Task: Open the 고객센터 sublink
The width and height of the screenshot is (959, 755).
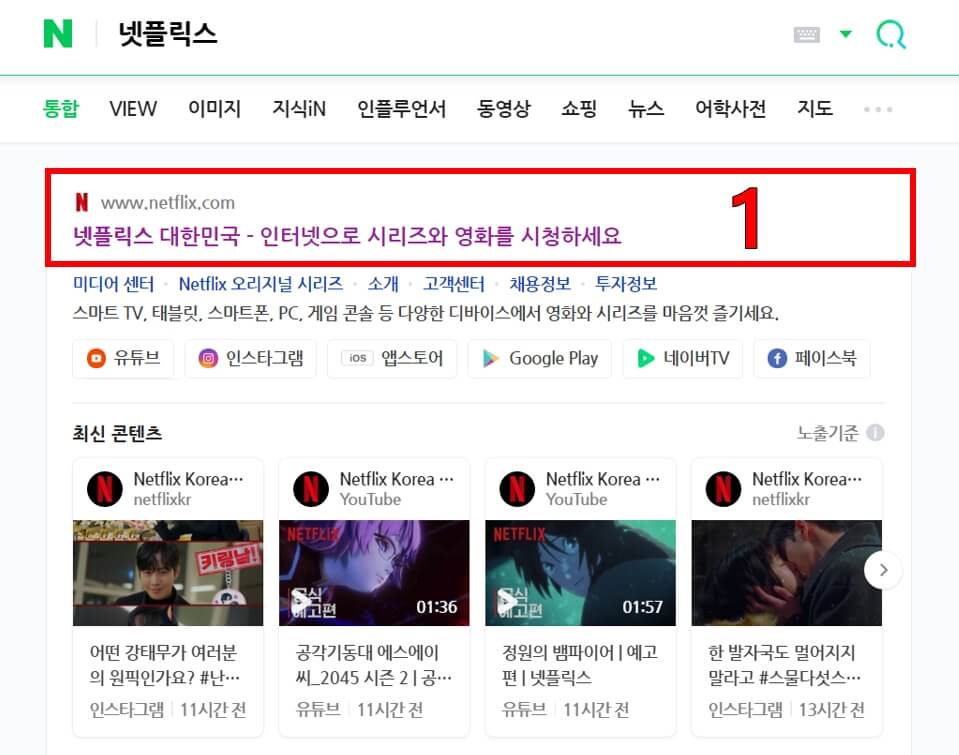Action: pyautogui.click(x=454, y=284)
